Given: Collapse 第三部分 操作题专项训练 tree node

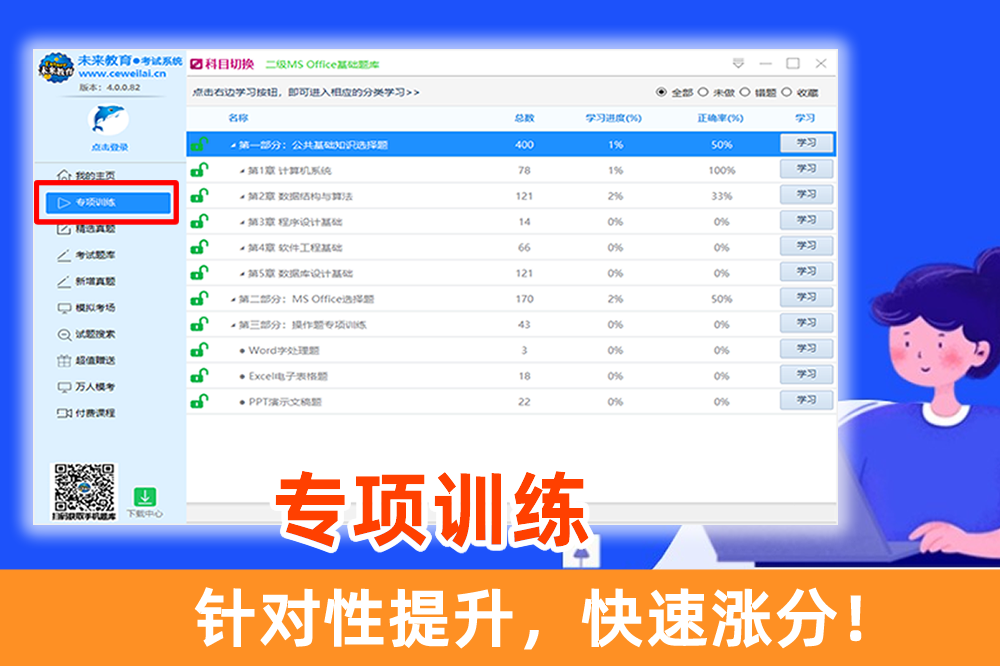Looking at the screenshot, I should pyautogui.click(x=233, y=325).
